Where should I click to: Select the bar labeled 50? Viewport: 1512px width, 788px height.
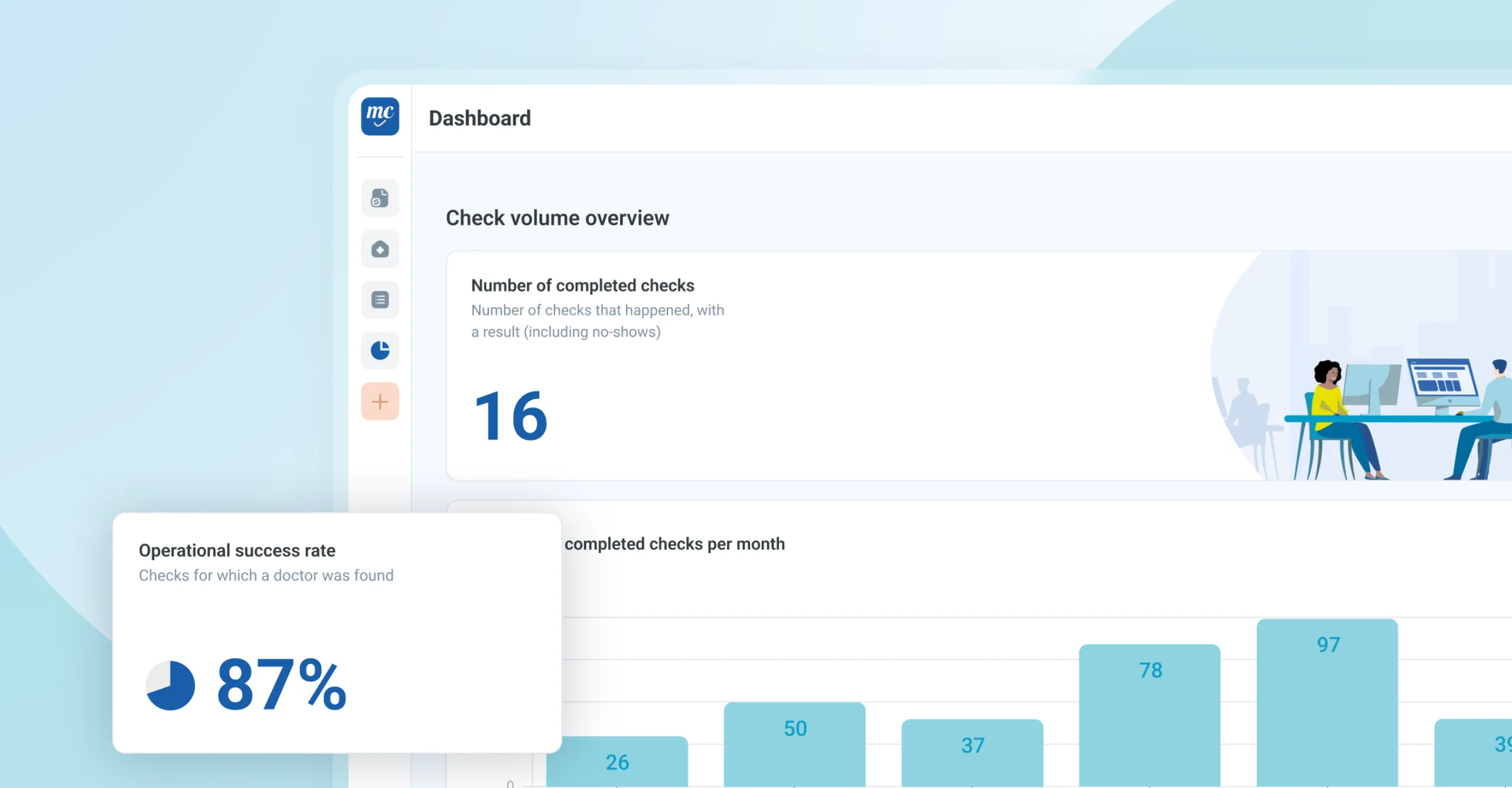[795, 744]
